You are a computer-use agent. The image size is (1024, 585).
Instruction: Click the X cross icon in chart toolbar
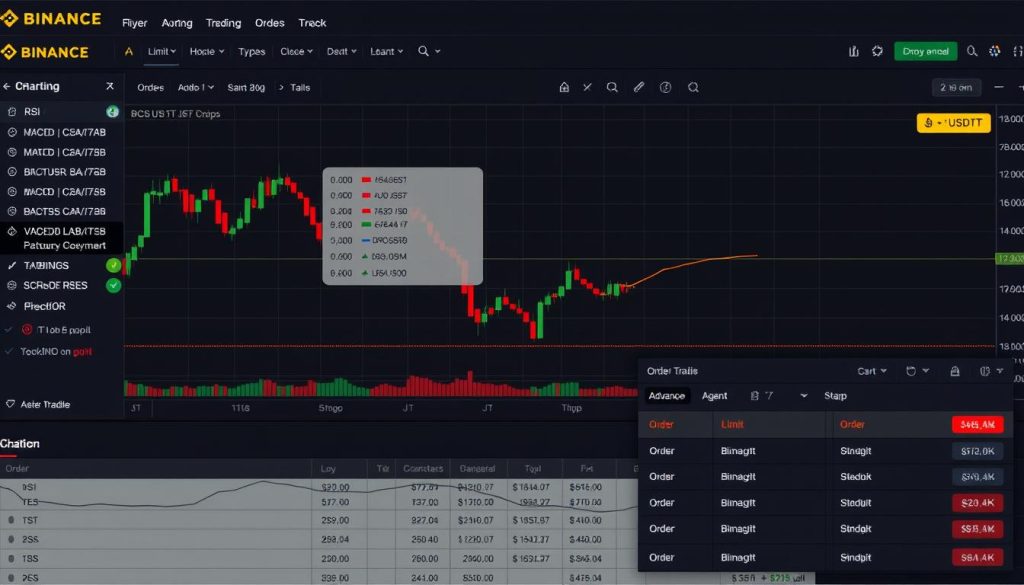[587, 87]
